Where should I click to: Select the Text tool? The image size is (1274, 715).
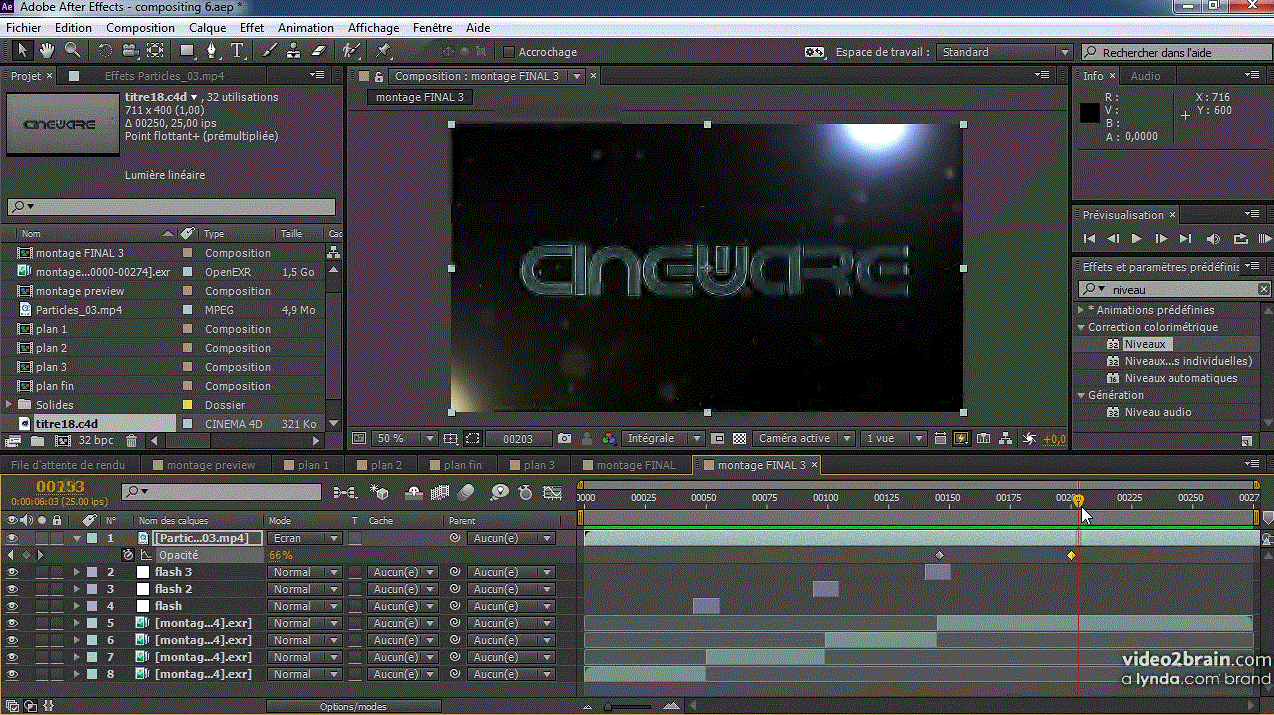[238, 50]
